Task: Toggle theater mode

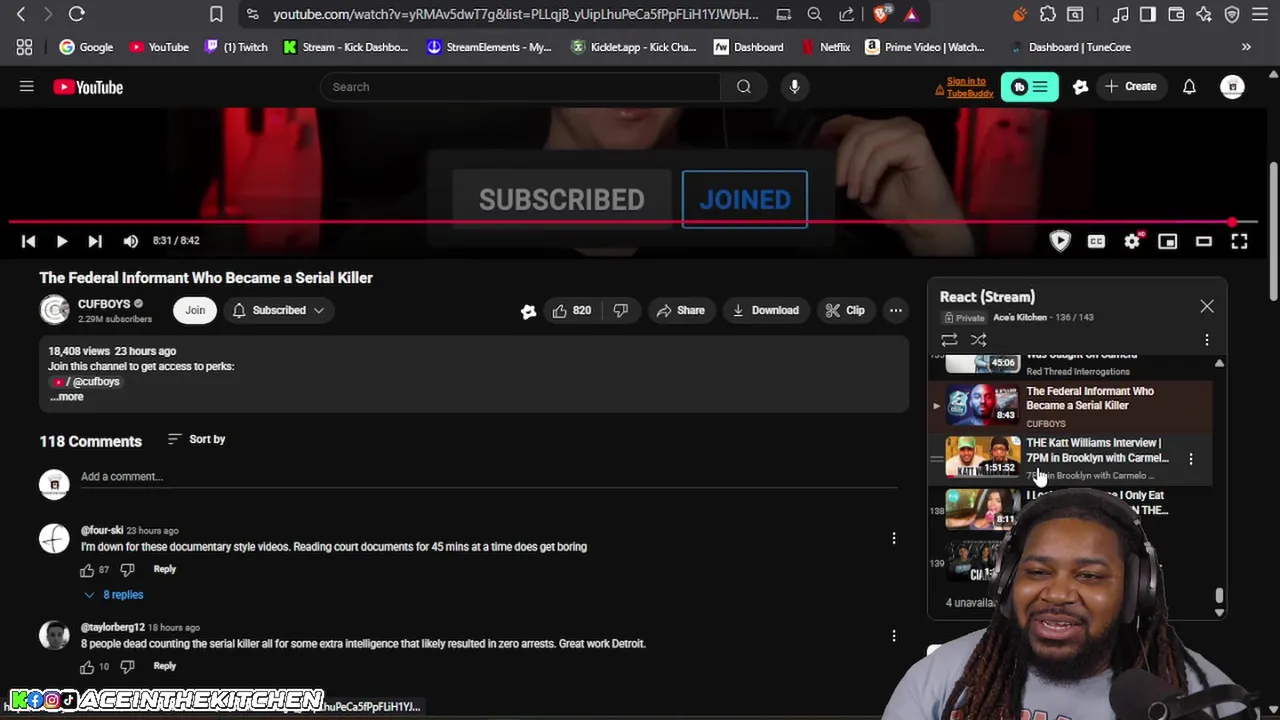Action: [x=1204, y=241]
